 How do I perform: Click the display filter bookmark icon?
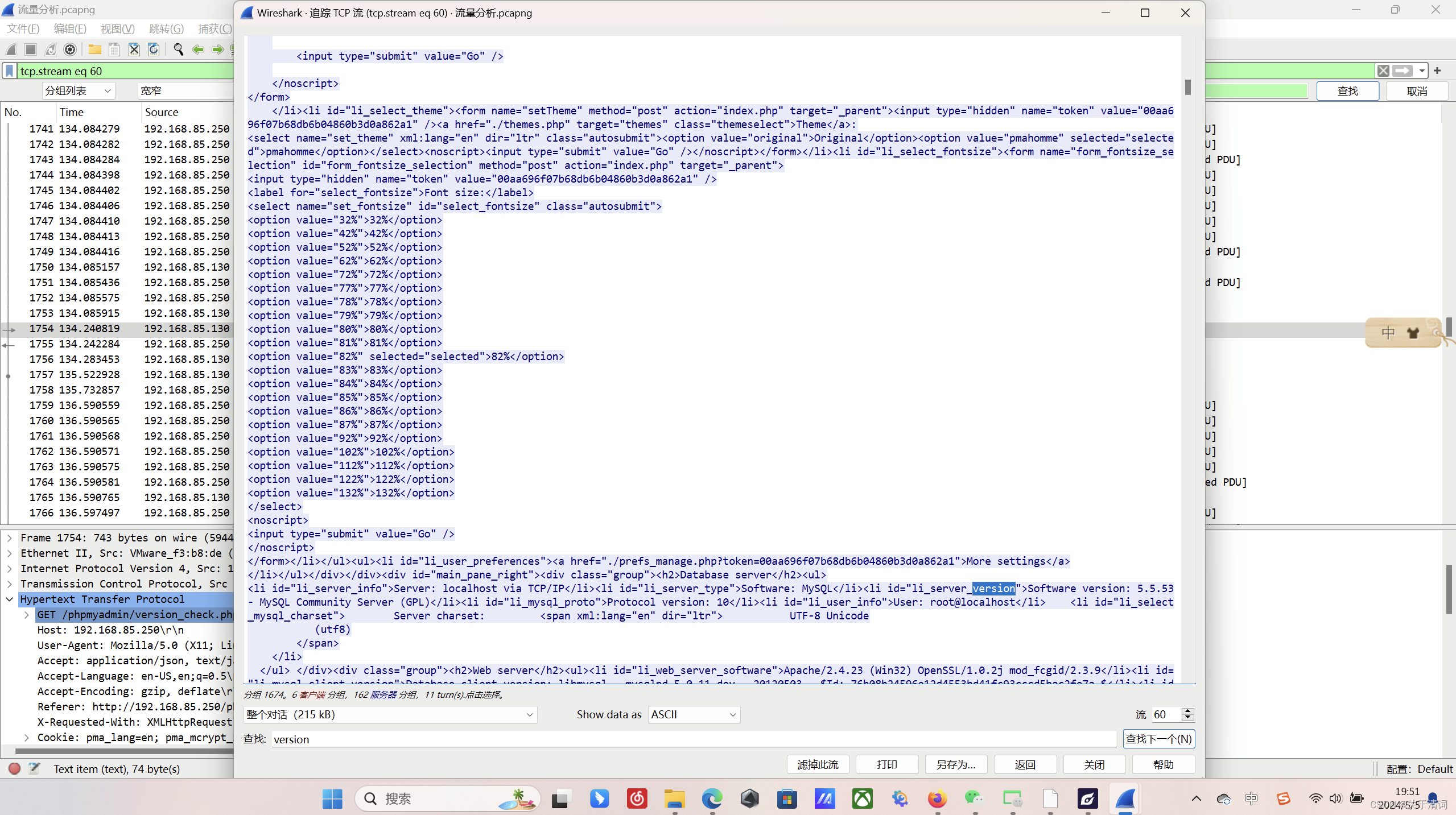coord(10,71)
